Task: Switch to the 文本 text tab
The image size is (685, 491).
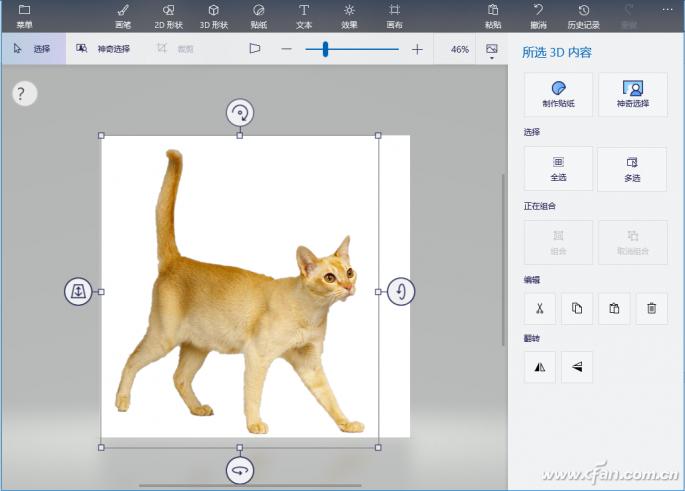Action: tap(304, 15)
